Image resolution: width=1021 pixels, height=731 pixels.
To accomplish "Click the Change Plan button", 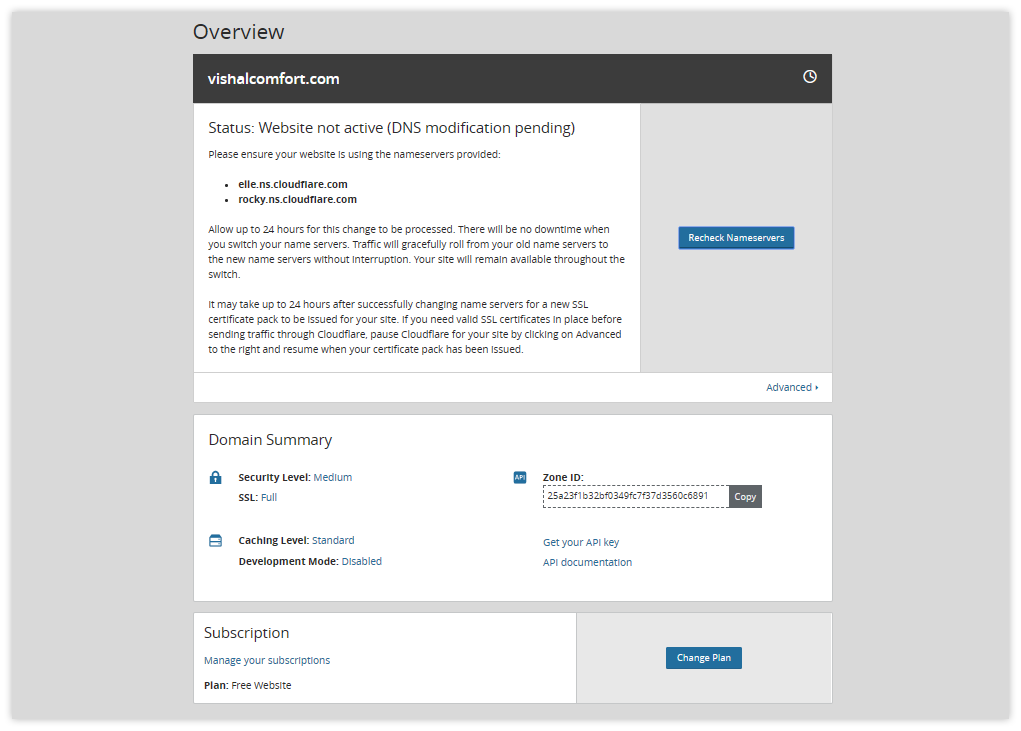I will click(704, 658).
